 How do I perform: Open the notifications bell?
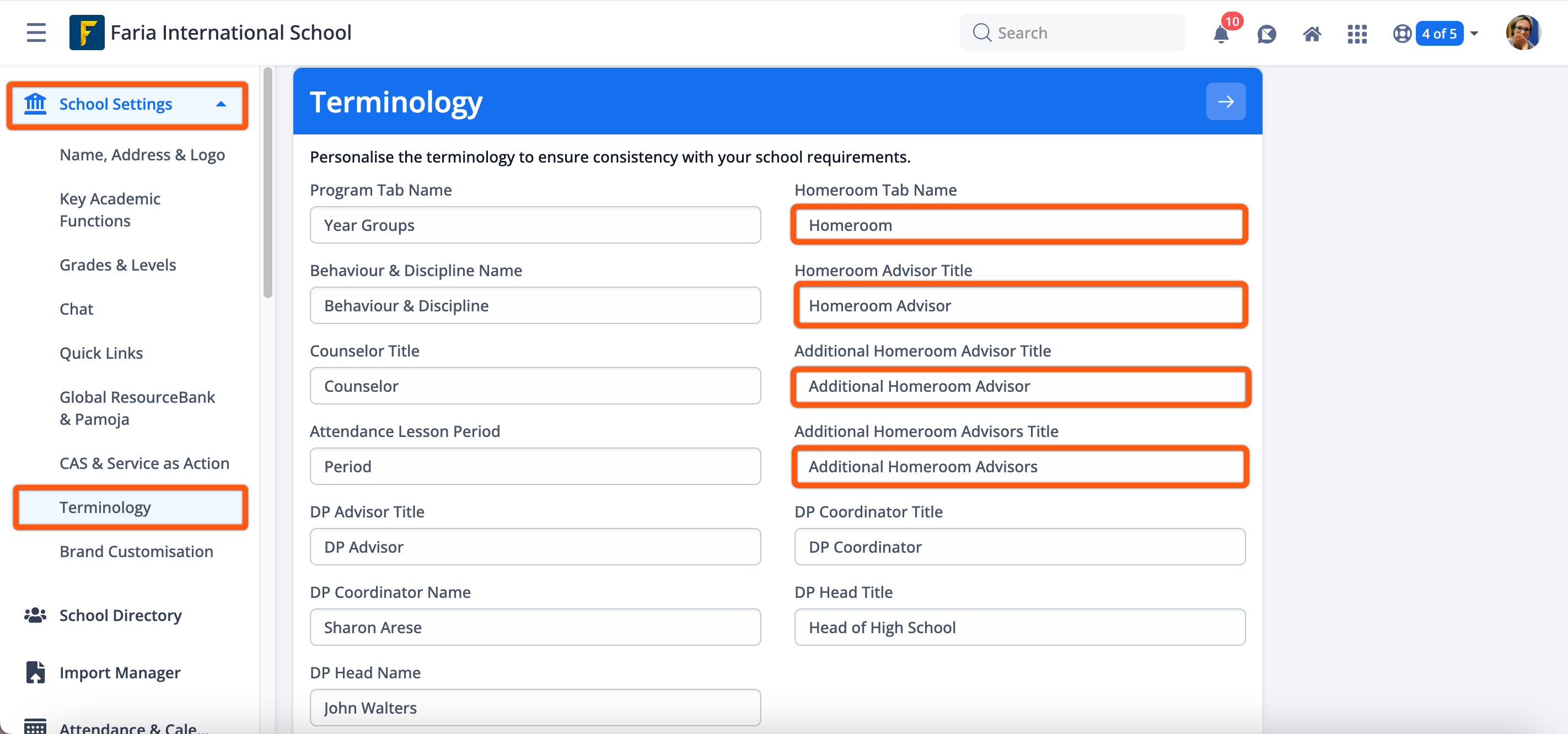(x=1221, y=35)
